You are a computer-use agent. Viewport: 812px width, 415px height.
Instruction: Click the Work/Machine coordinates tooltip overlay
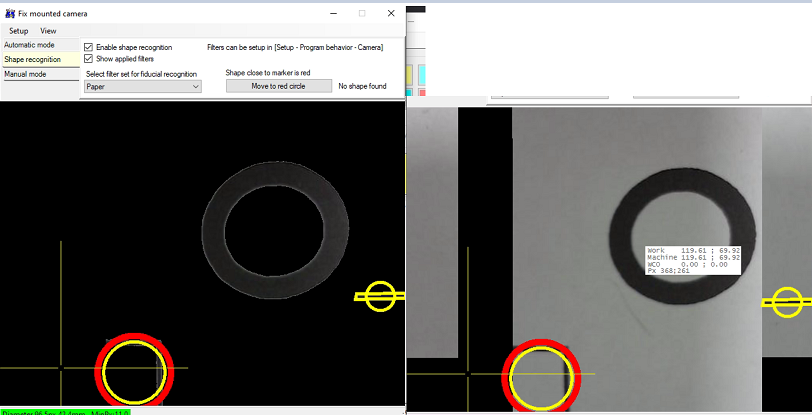(x=693, y=259)
